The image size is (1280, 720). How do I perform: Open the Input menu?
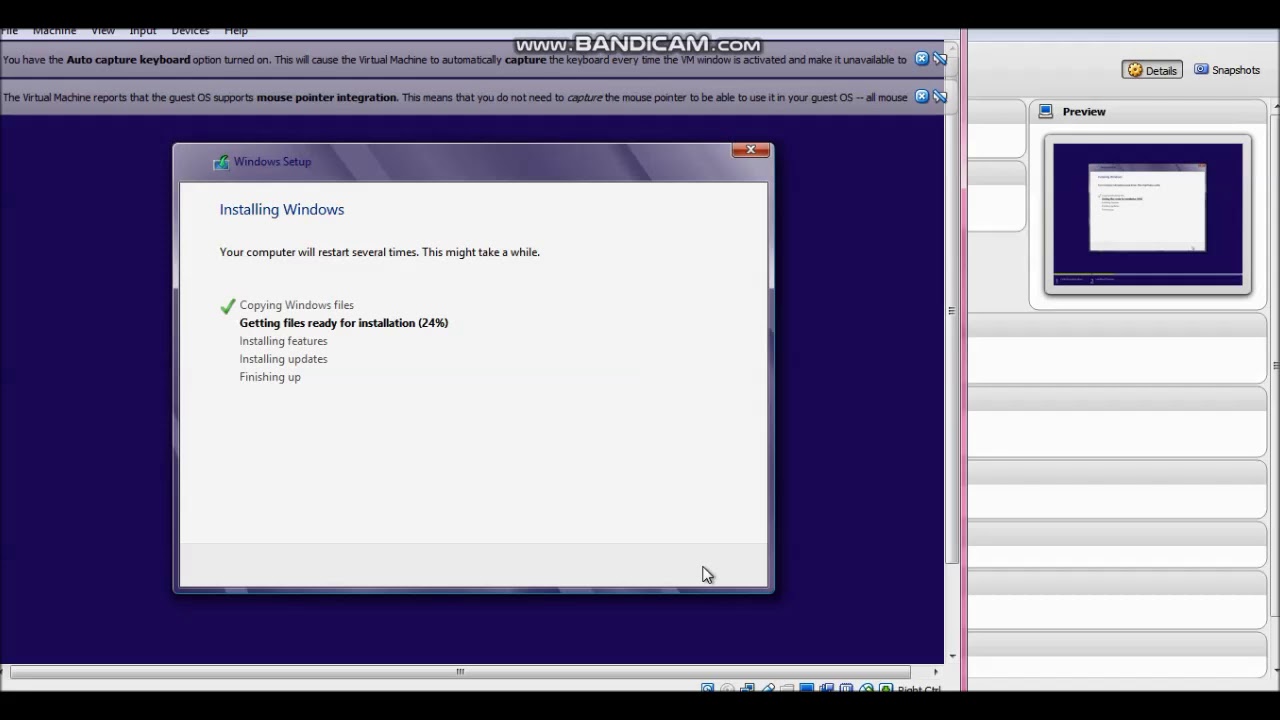(x=143, y=31)
